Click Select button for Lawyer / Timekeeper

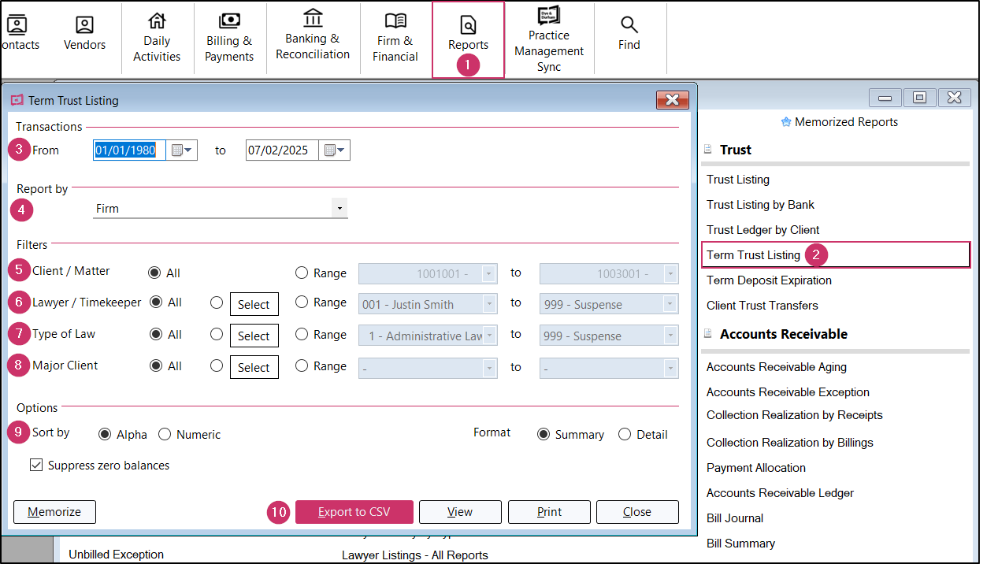[253, 304]
